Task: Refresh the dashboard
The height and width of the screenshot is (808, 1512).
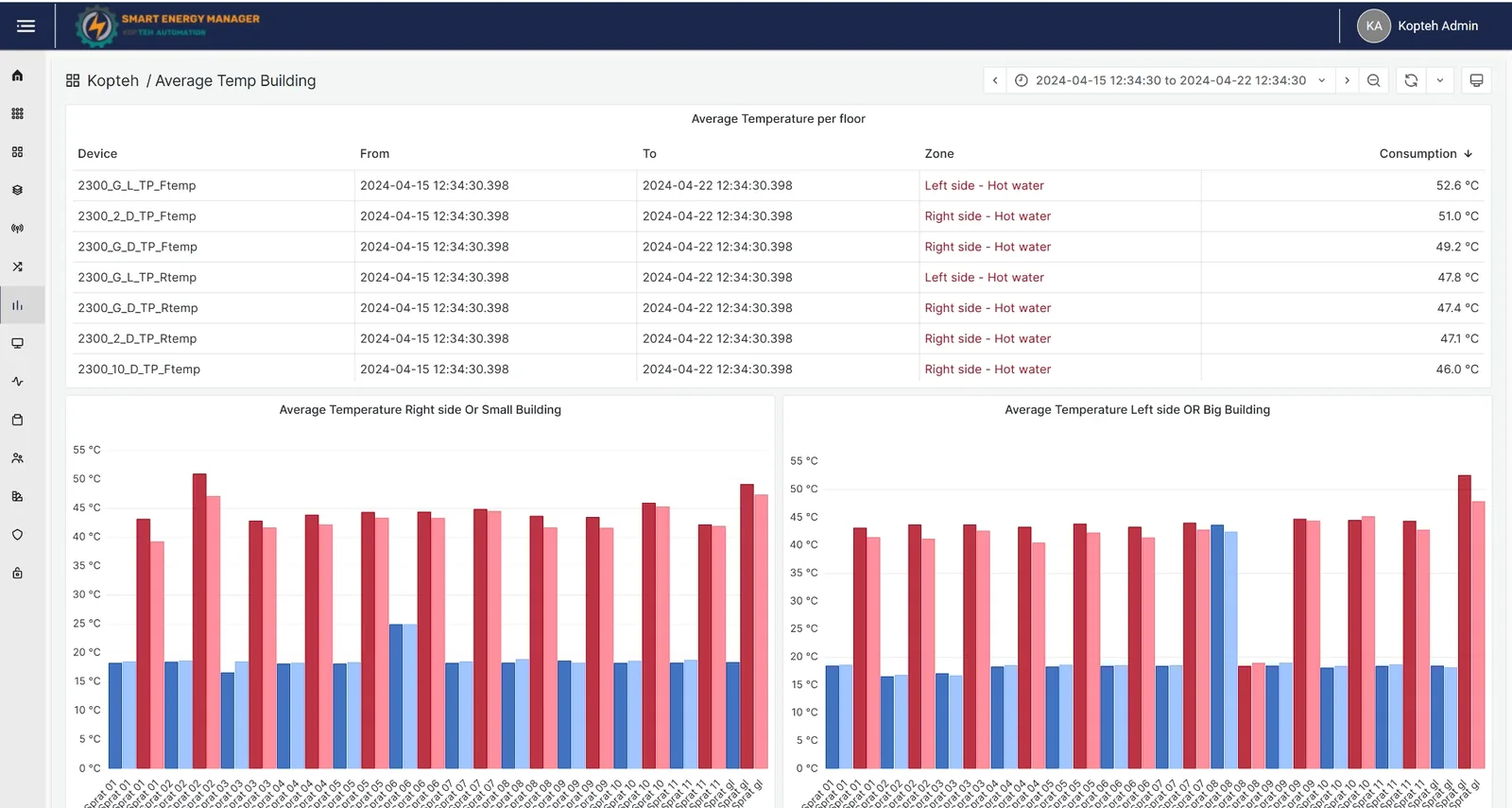Action: 1411,80
